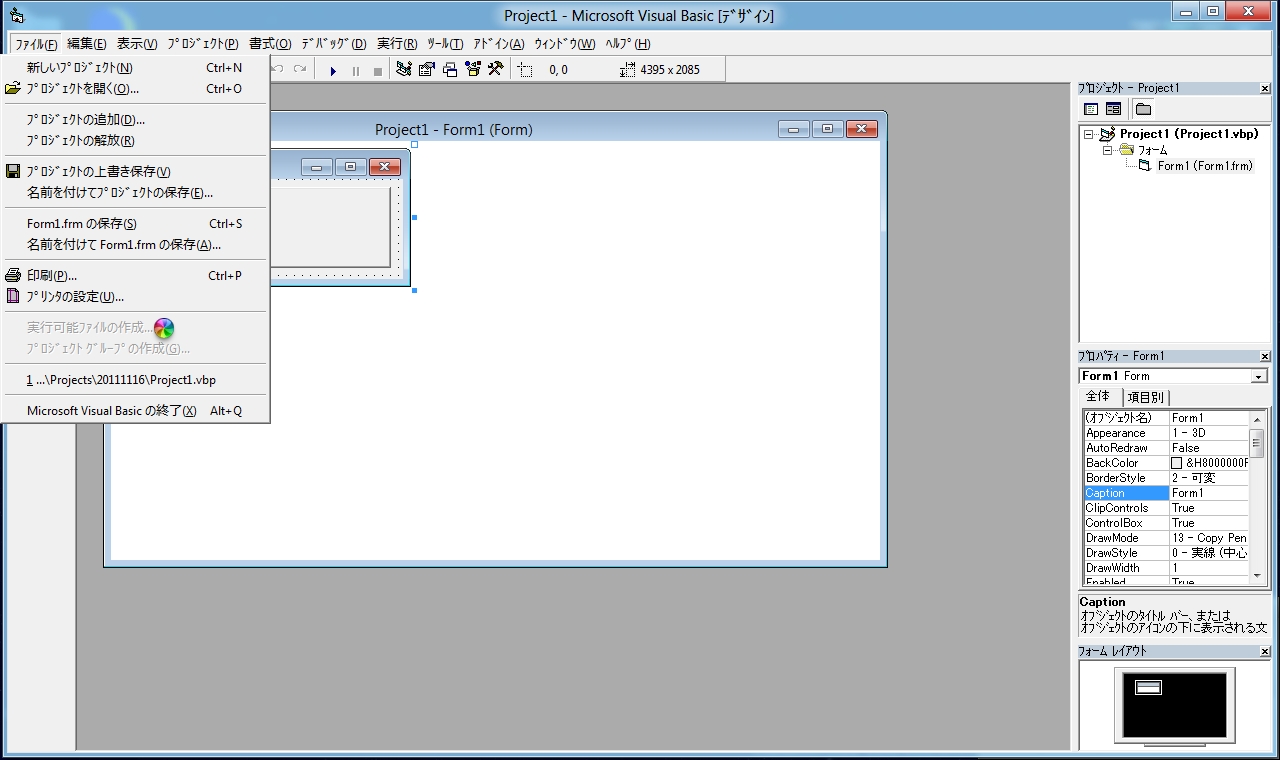Choose 新しいプロジェクト(N) from the File menu
1280x760 pixels.
[135, 68]
